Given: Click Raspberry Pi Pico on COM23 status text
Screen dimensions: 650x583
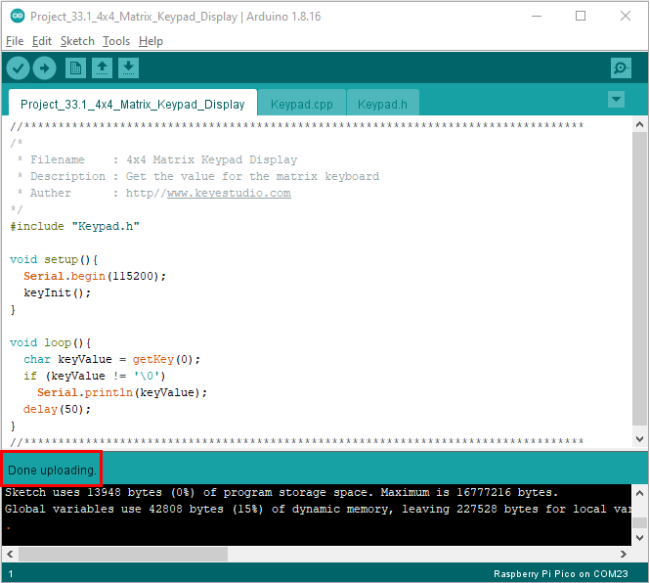Looking at the screenshot, I should point(560,574).
